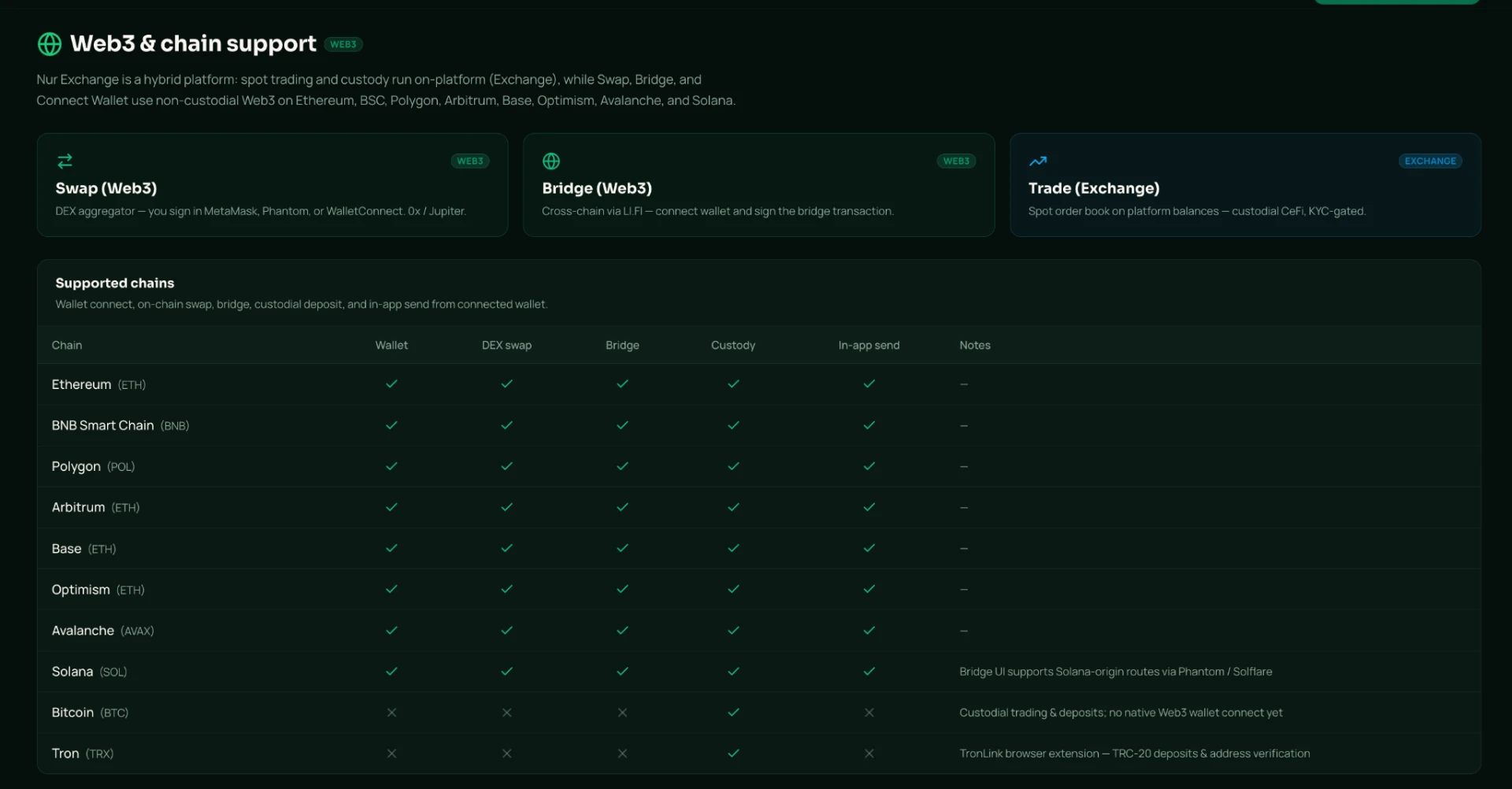Click the In-app send cross mark for Tron
This screenshot has width=1512, height=789.
[869, 753]
